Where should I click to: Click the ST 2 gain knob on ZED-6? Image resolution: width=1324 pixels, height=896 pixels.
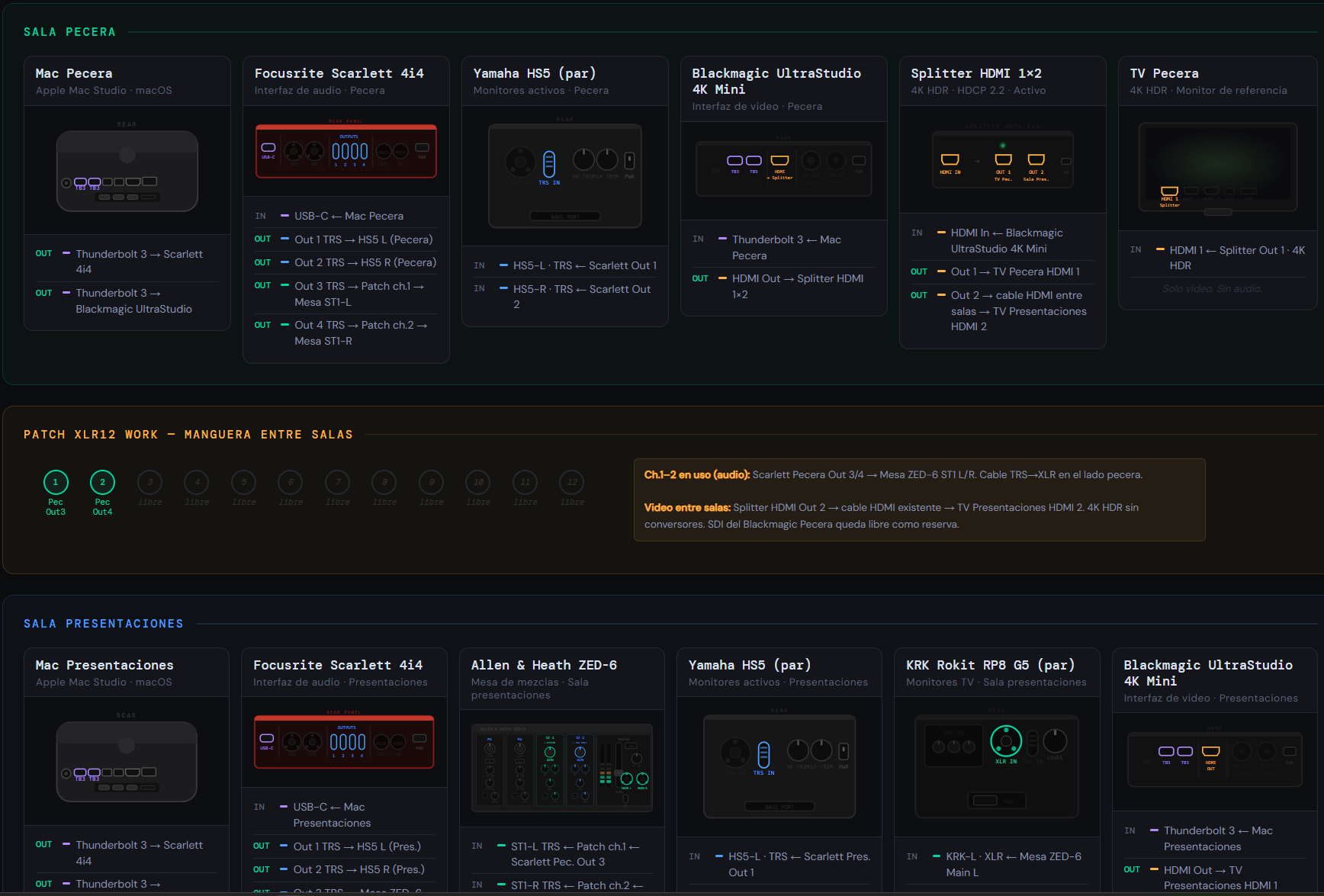tap(580, 752)
